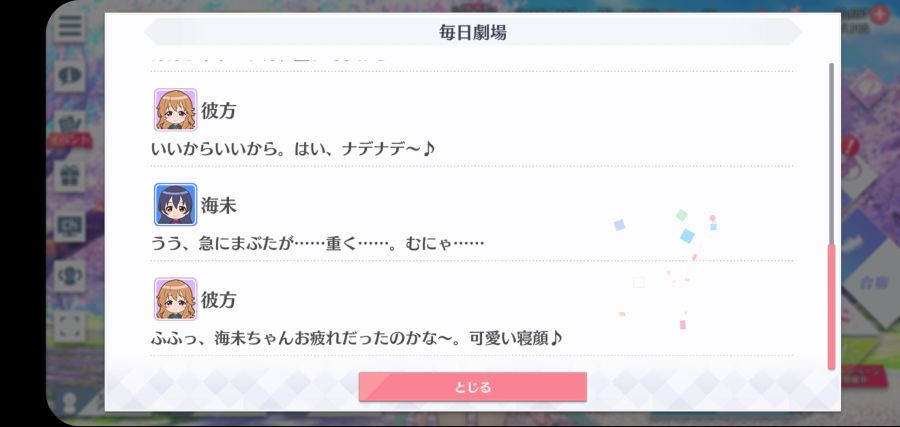Click the line いいからいいから。はい、ナデナデ〜♪

point(293,149)
